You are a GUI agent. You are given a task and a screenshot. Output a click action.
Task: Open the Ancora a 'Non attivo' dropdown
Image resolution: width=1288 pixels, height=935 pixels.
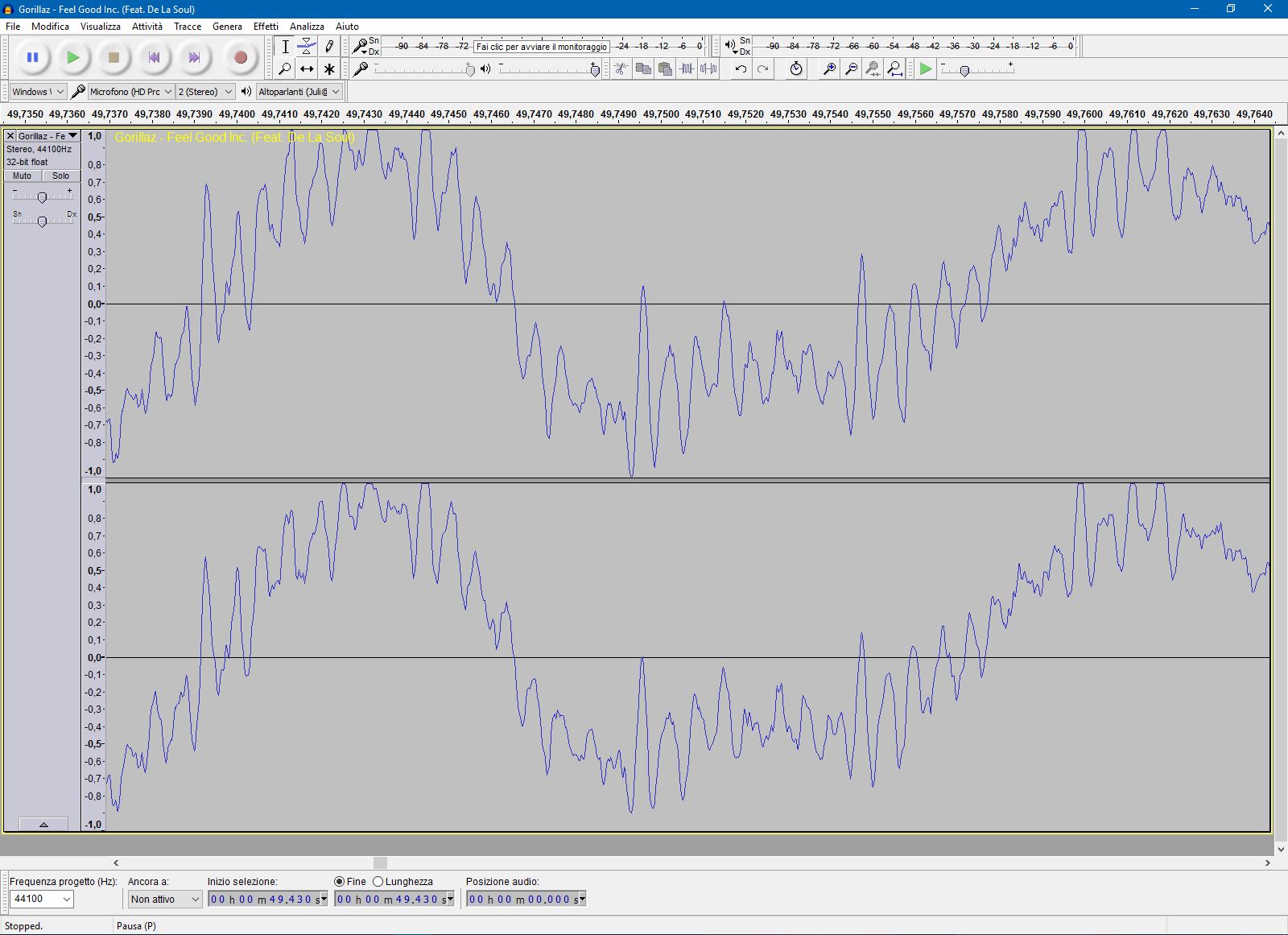click(x=164, y=900)
